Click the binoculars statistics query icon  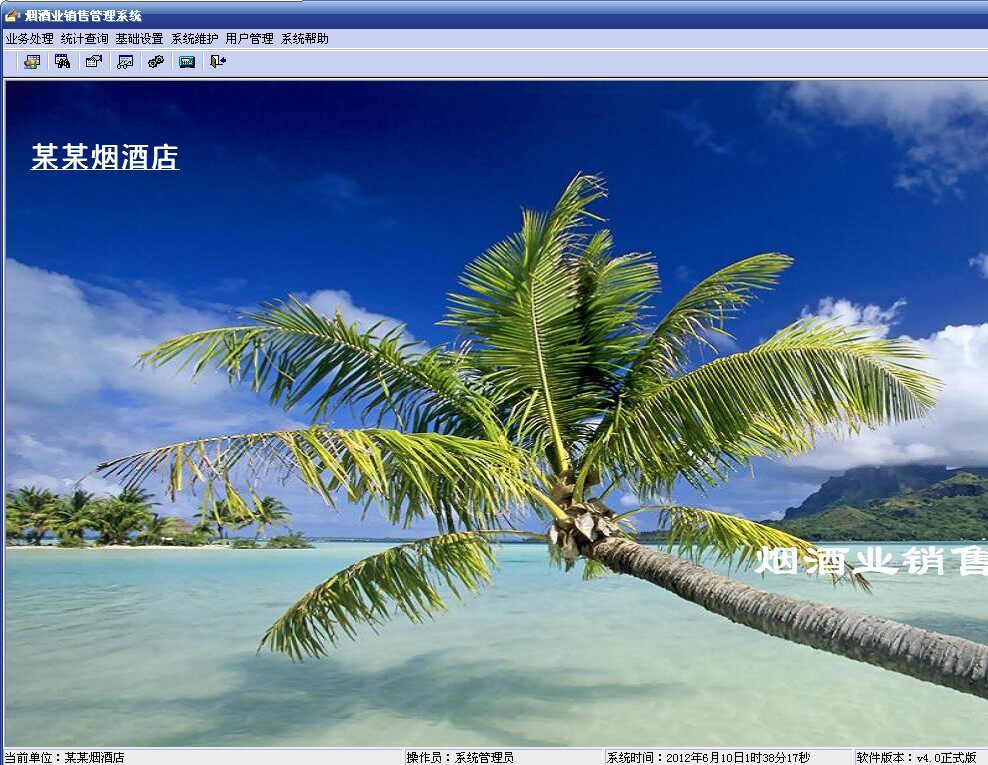click(61, 62)
